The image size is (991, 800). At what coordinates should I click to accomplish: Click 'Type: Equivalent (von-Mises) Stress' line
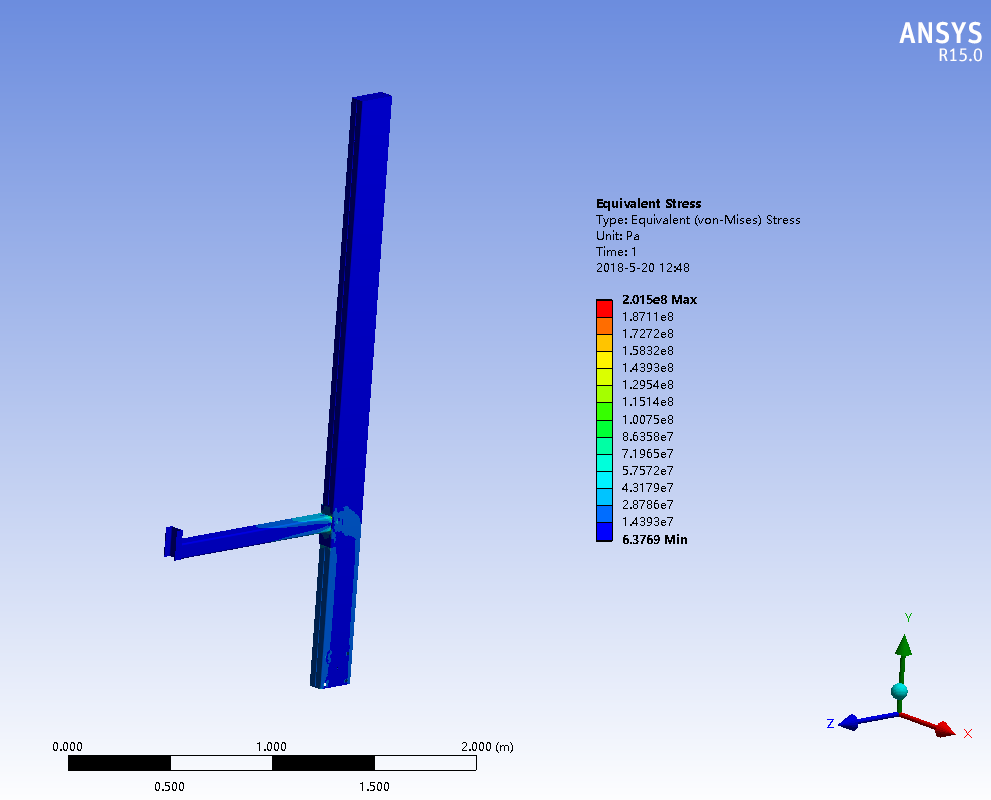click(x=698, y=220)
